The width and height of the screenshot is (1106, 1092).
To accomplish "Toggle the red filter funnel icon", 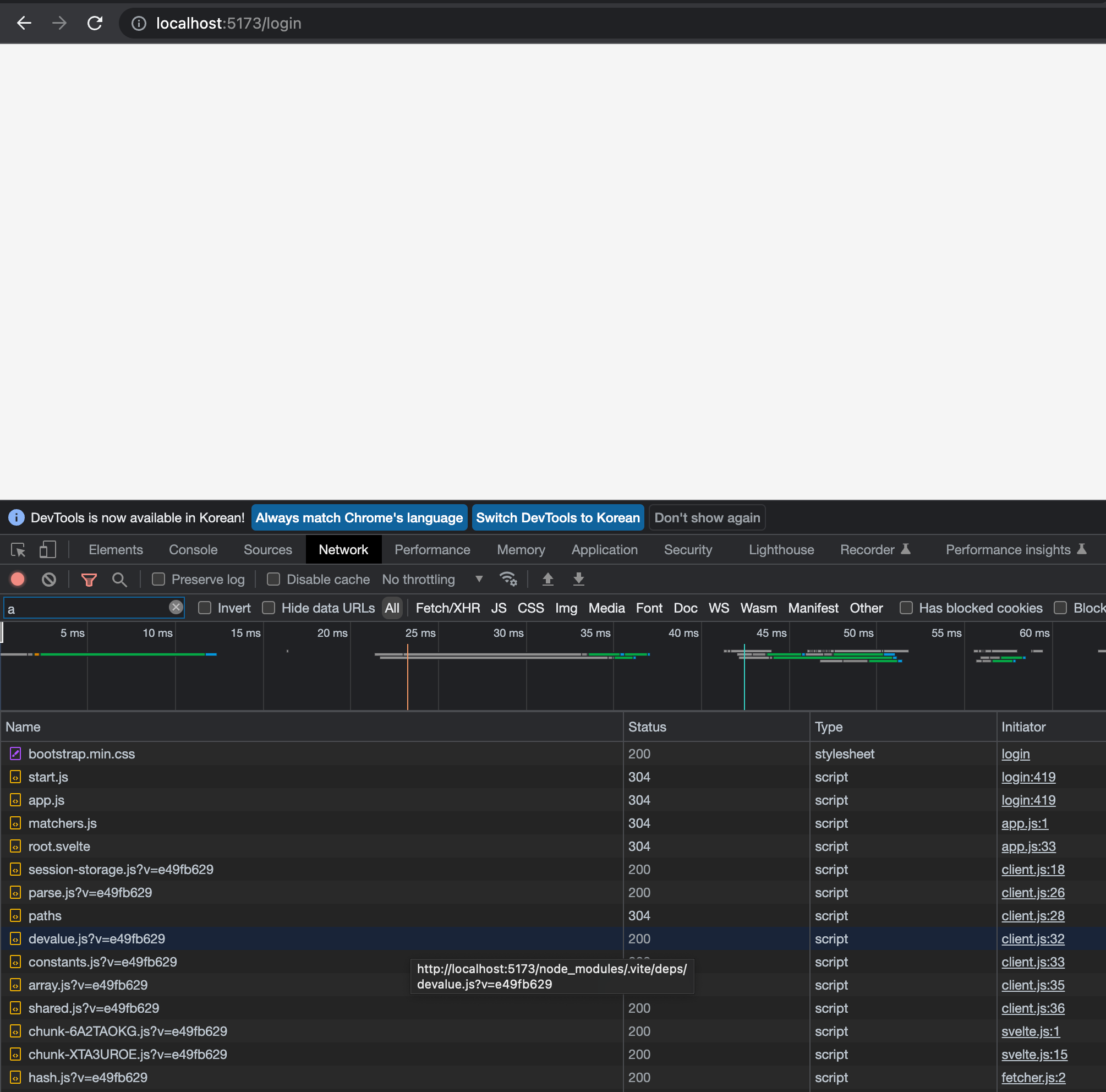I will (x=89, y=580).
